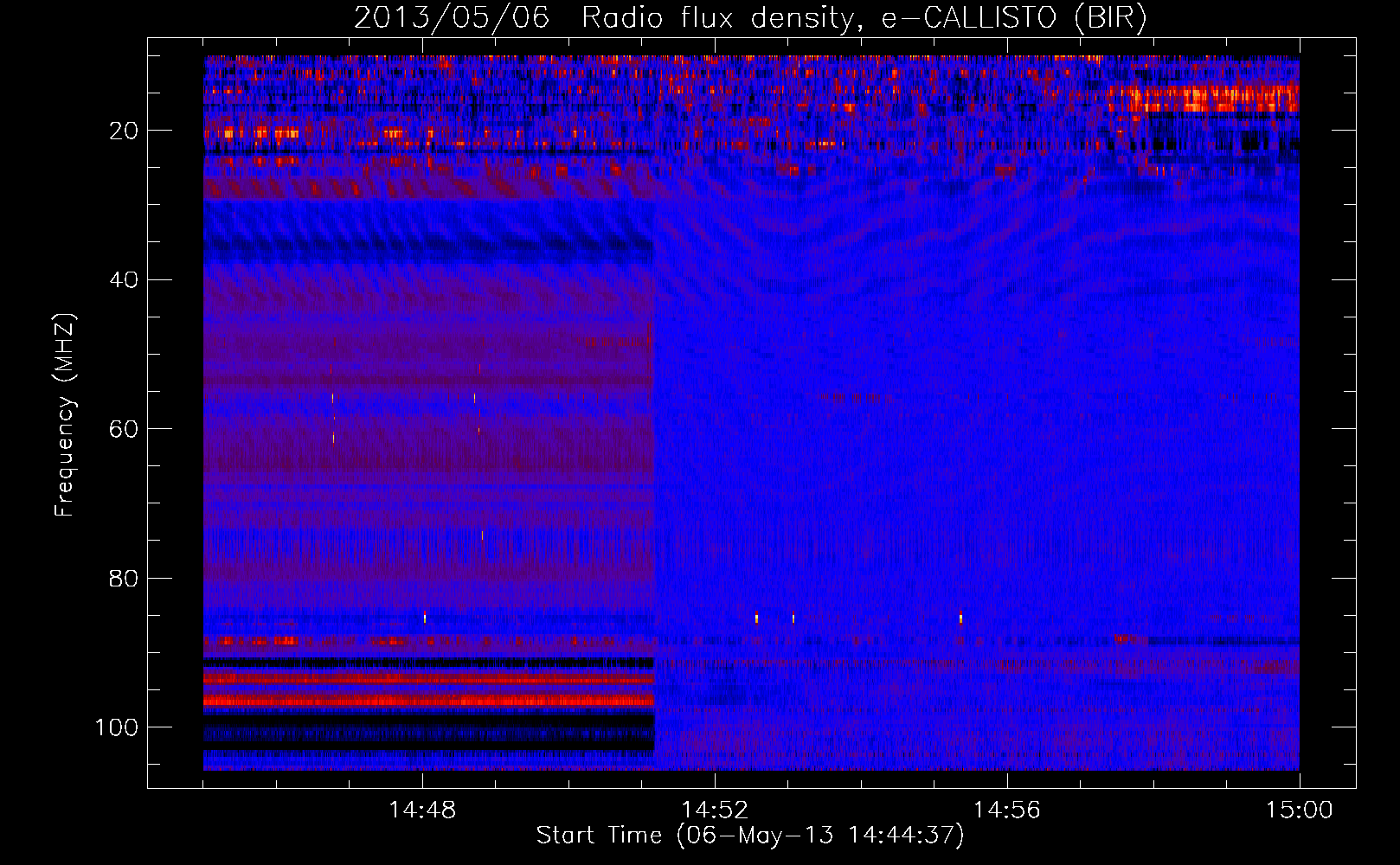Click the 'Start Time (06-May-13 14:44:37)' axis label
The width and height of the screenshot is (1400, 865).
pyautogui.click(x=749, y=836)
